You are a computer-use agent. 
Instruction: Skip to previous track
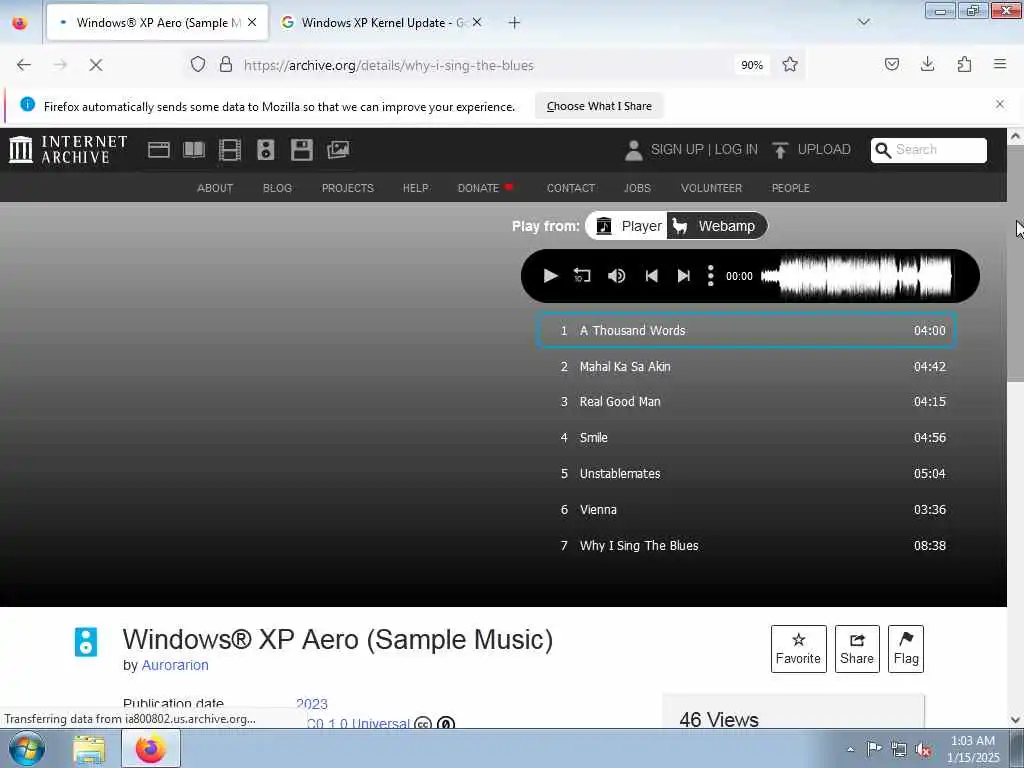pyautogui.click(x=651, y=276)
